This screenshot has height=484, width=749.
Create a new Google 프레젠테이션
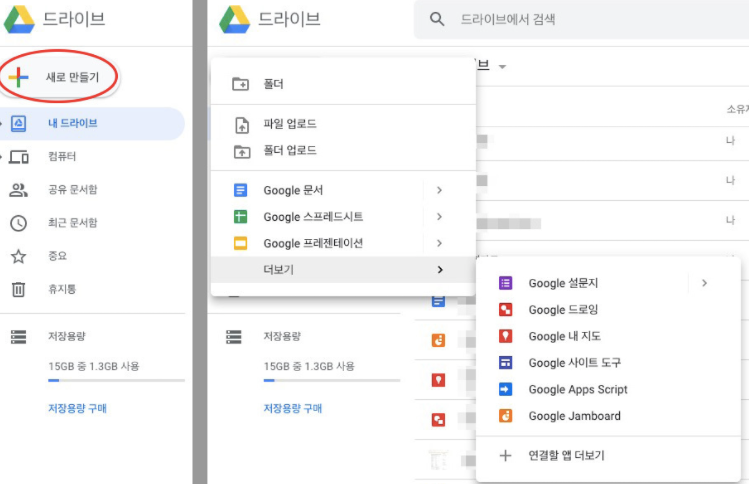tap(317, 244)
